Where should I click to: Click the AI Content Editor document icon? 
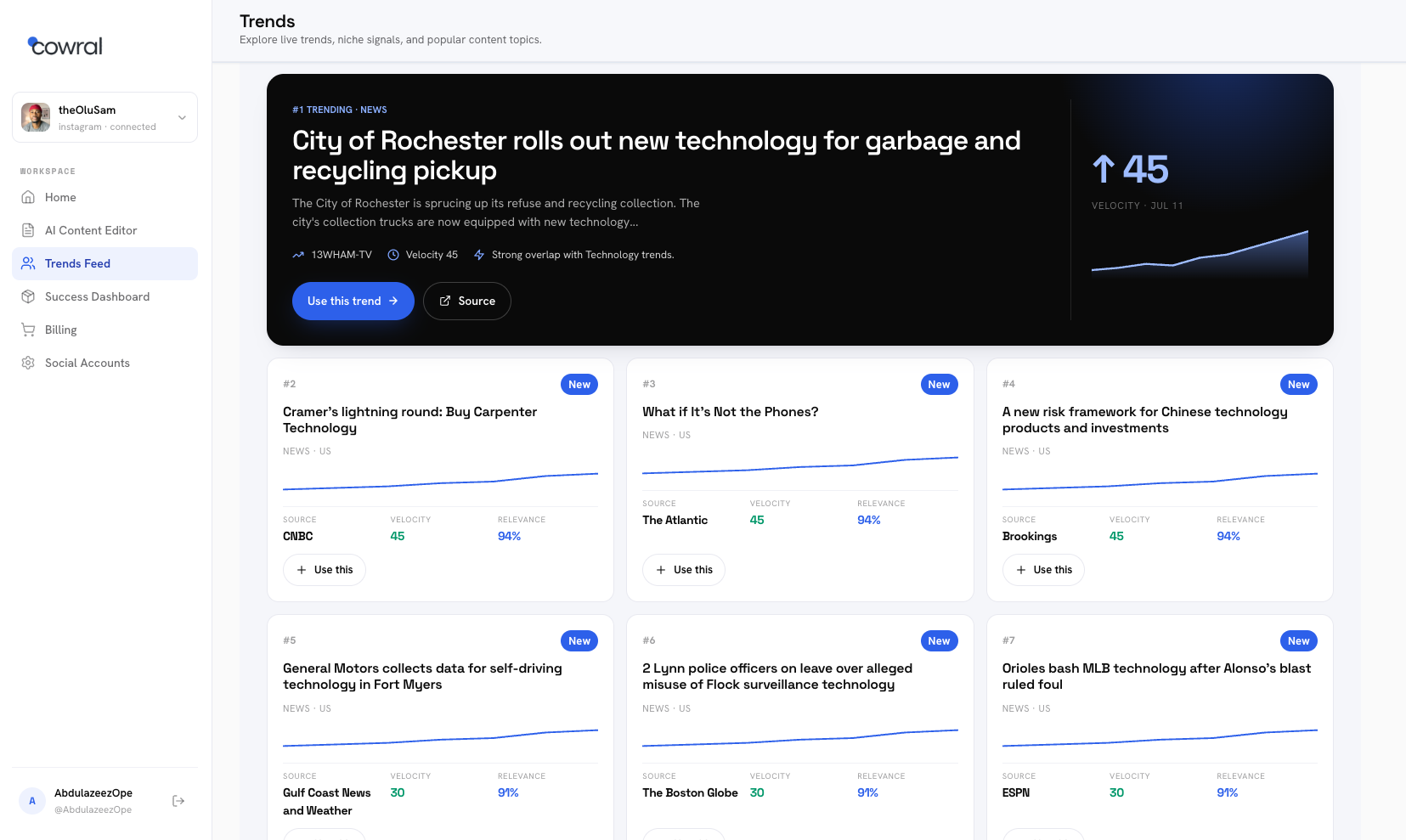point(28,230)
